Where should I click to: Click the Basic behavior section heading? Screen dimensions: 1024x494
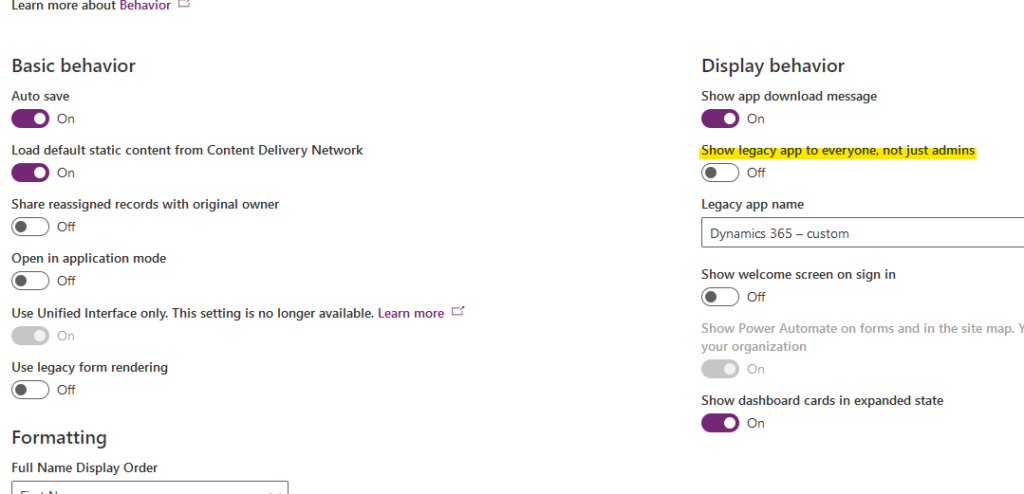click(x=73, y=66)
